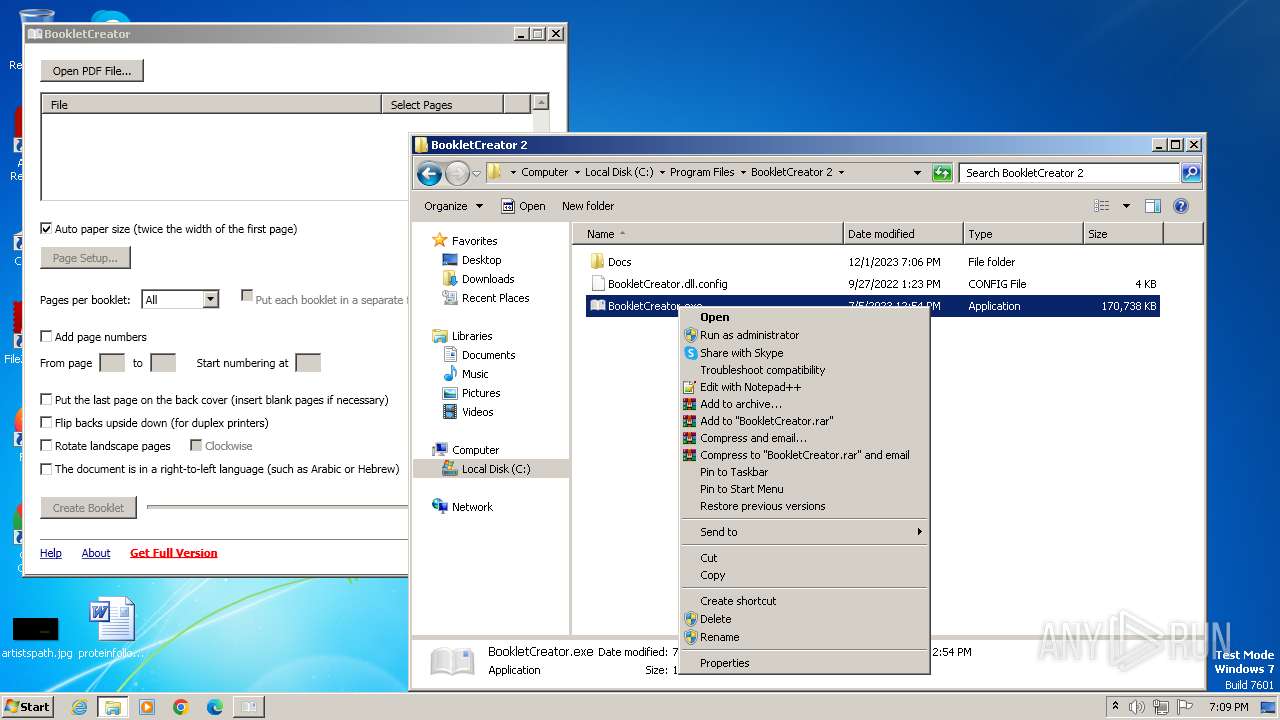1280x720 pixels.
Task: Select Delete in the context menu
Action: pos(804,619)
